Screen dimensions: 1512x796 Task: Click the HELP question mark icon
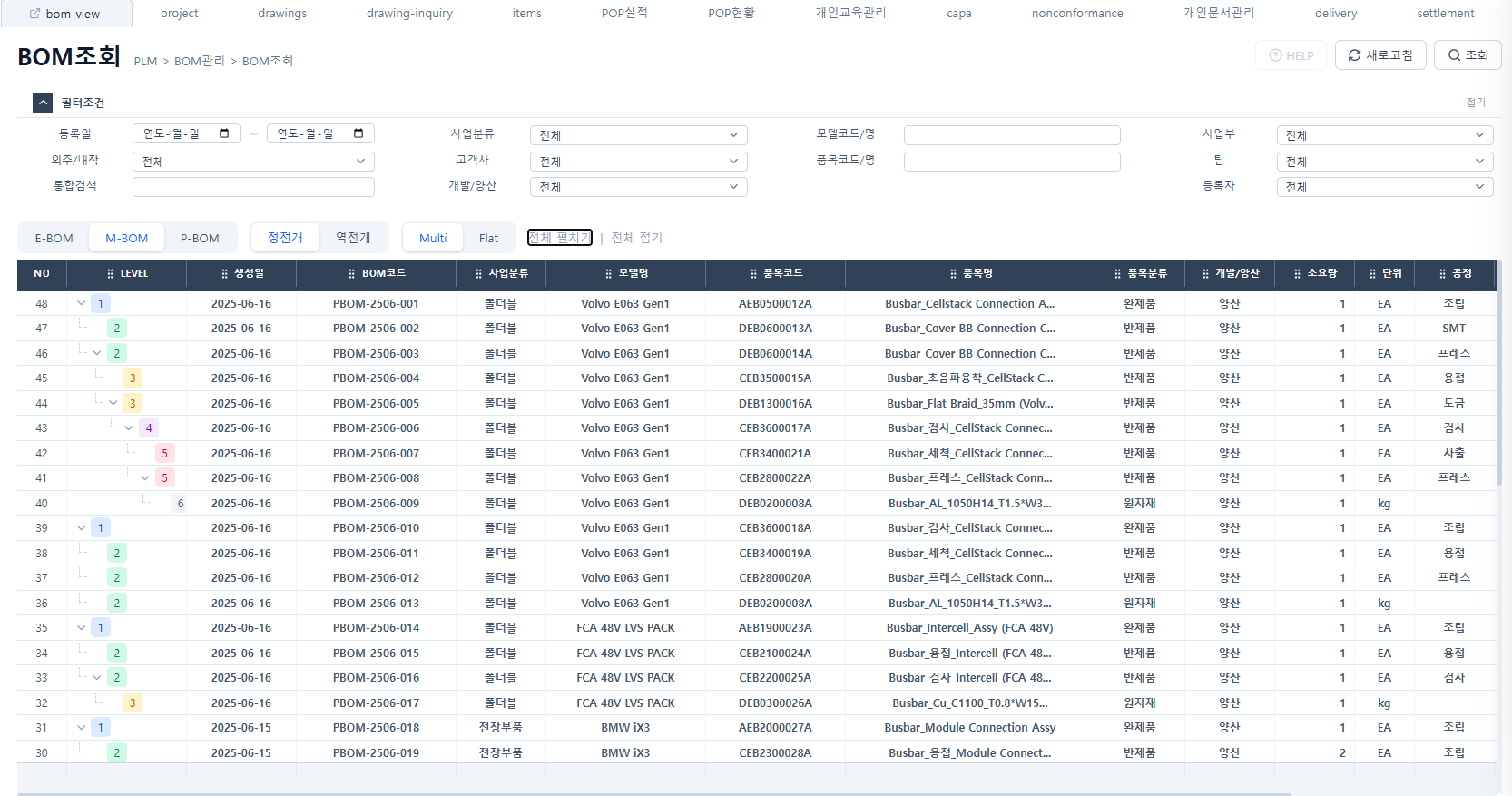(1275, 55)
